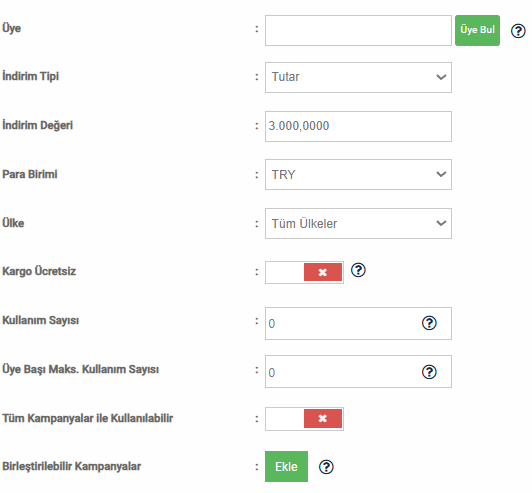This screenshot has height=493, width=532.
Task: Click the green Ekle button
Action: point(286,467)
